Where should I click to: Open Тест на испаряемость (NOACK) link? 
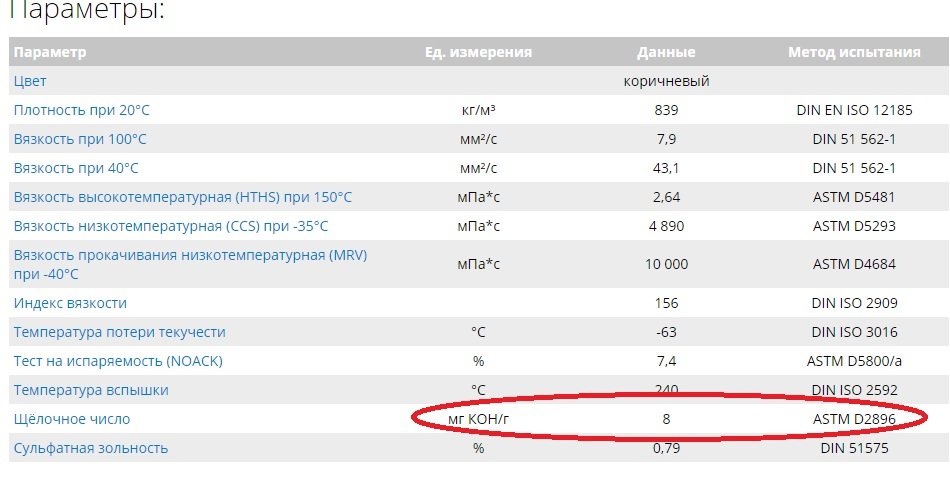pos(118,361)
